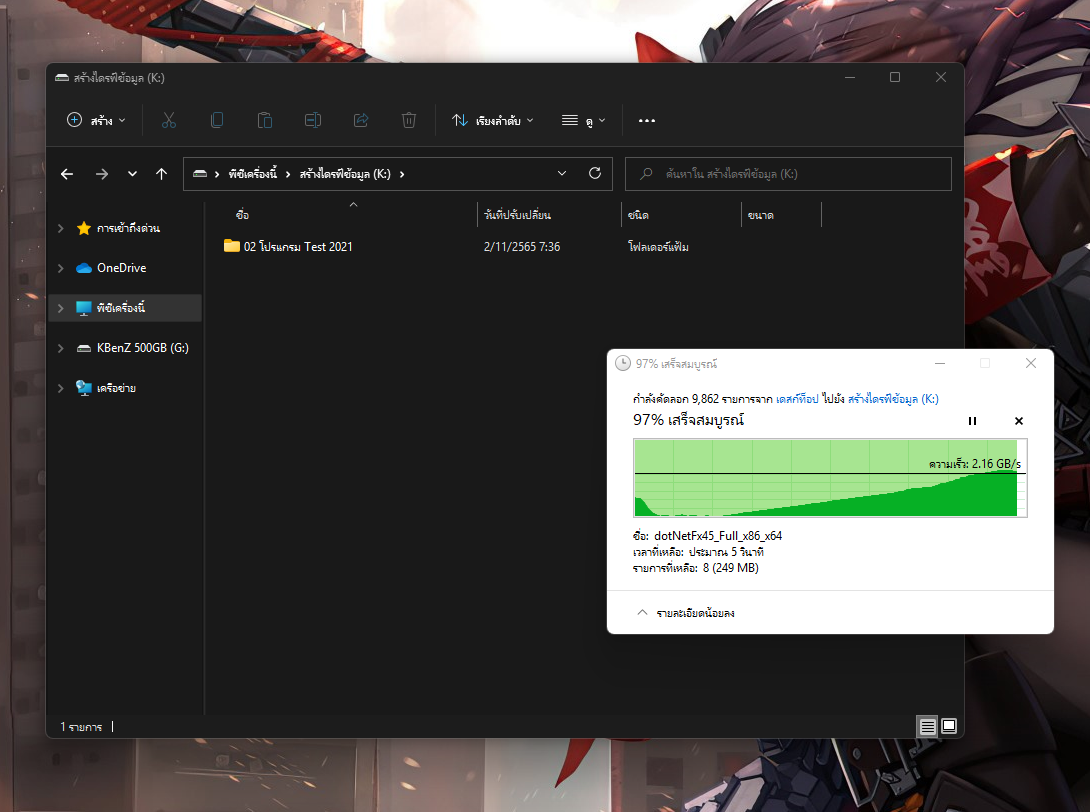This screenshot has width=1090, height=812.
Task: Select KBenZ 500GB (G:) in sidebar
Action: tap(143, 348)
